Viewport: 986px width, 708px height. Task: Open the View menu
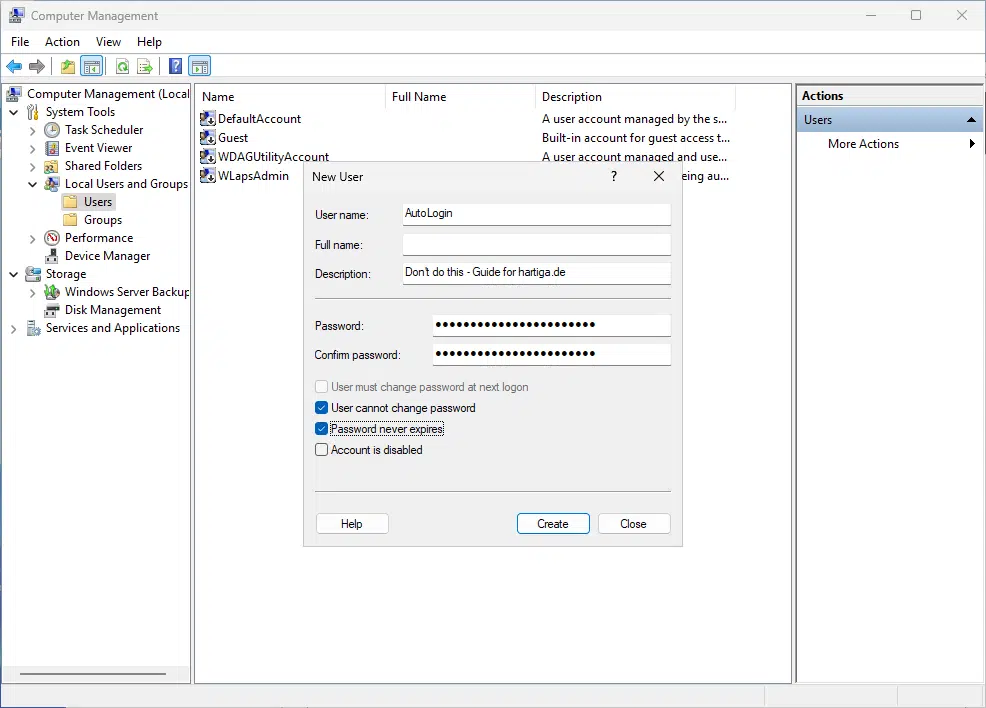tap(108, 42)
